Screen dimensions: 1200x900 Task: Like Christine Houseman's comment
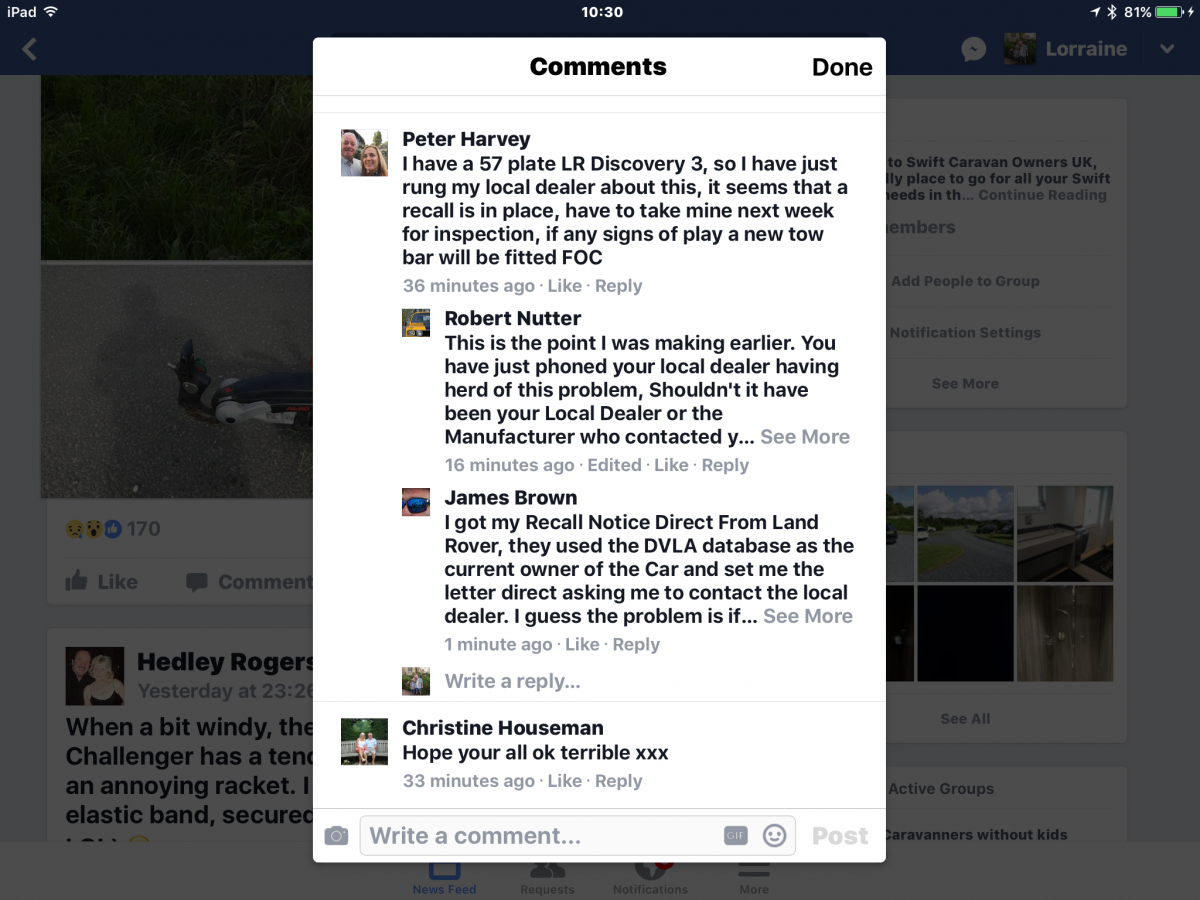coord(565,781)
